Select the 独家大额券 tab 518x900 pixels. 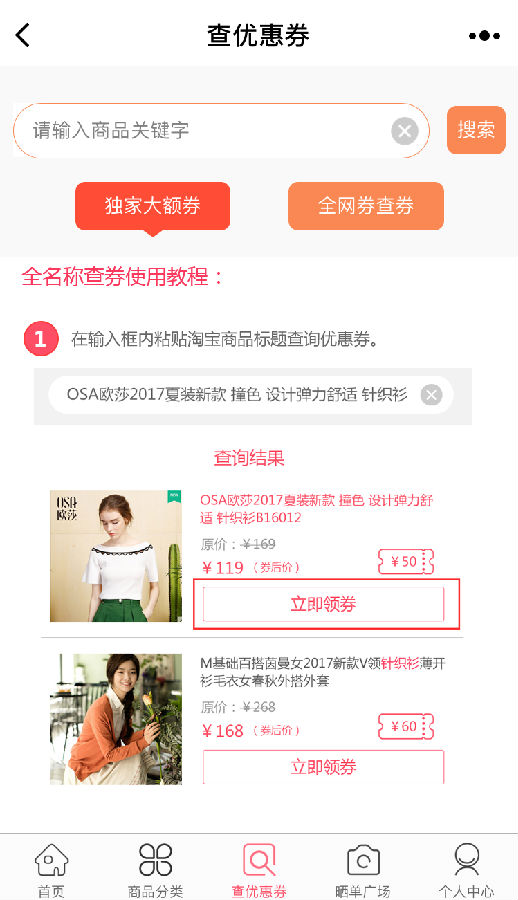click(x=152, y=206)
